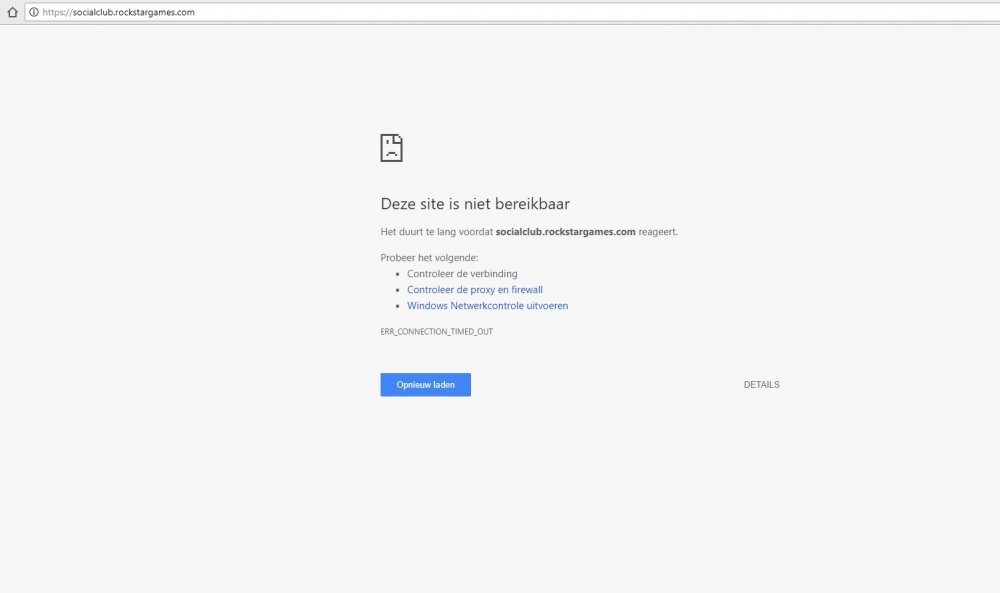Go to the browser home page icon
The width and height of the screenshot is (1000, 593).
[x=12, y=12]
